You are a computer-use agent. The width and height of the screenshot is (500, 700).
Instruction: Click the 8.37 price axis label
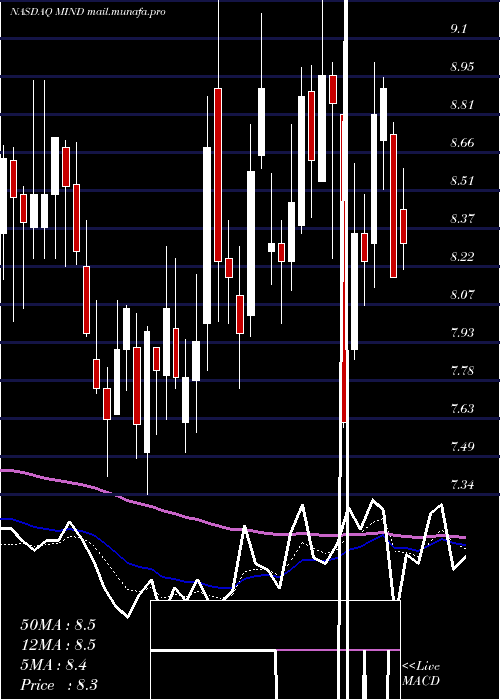click(x=462, y=219)
